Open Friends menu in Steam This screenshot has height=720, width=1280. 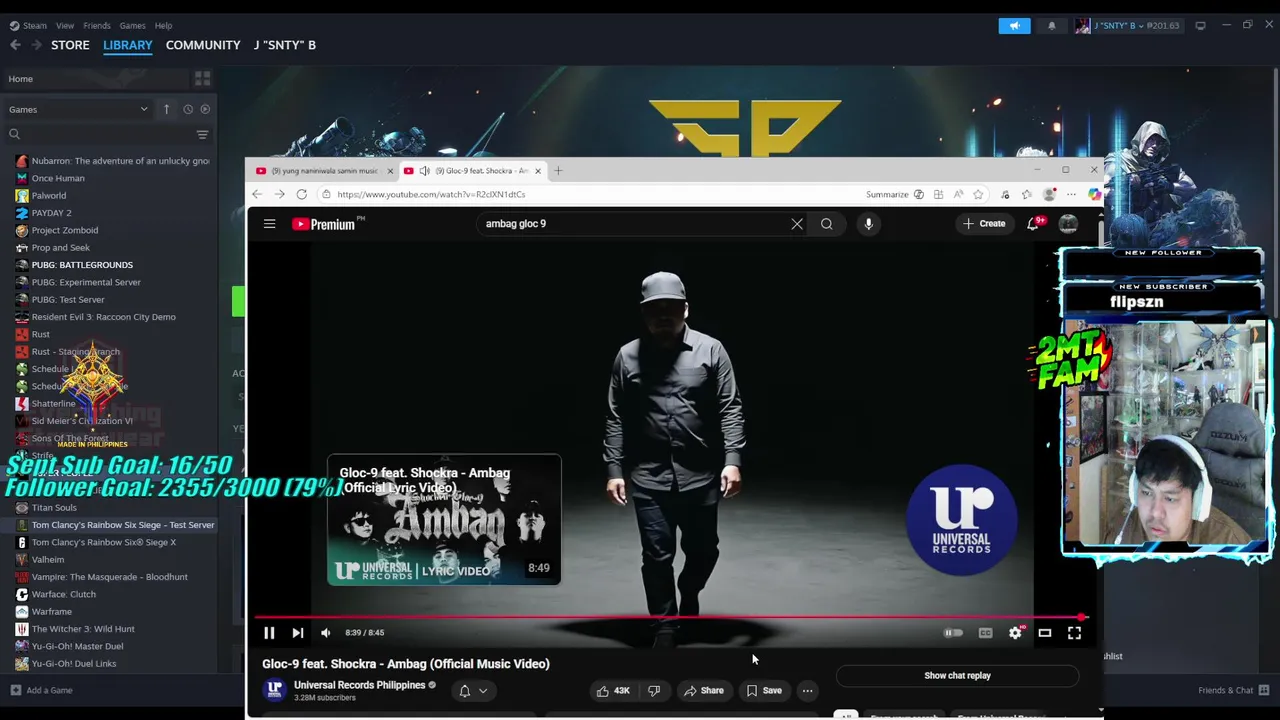pos(97,26)
